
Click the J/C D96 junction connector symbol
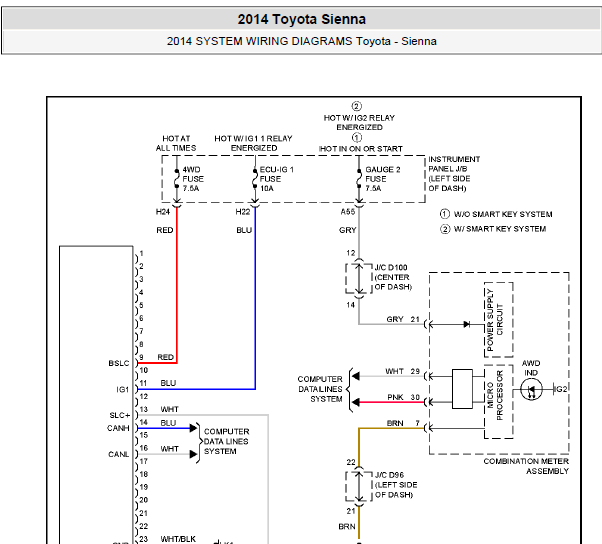tap(359, 486)
